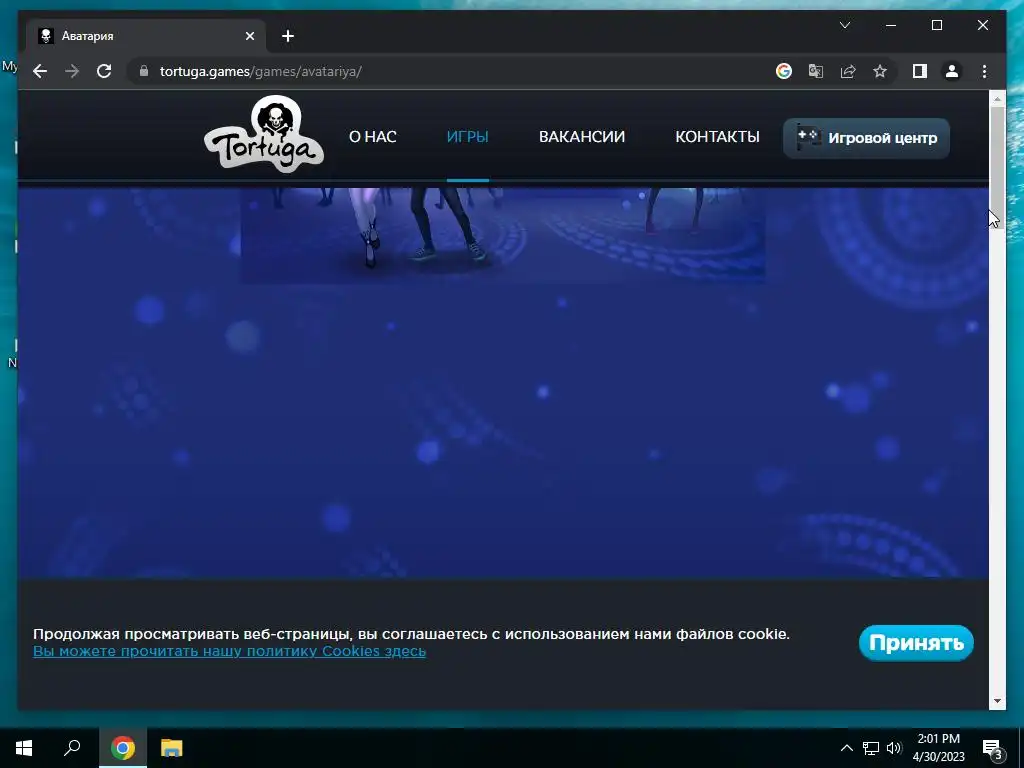Open the Chrome three-dot menu

[984, 71]
